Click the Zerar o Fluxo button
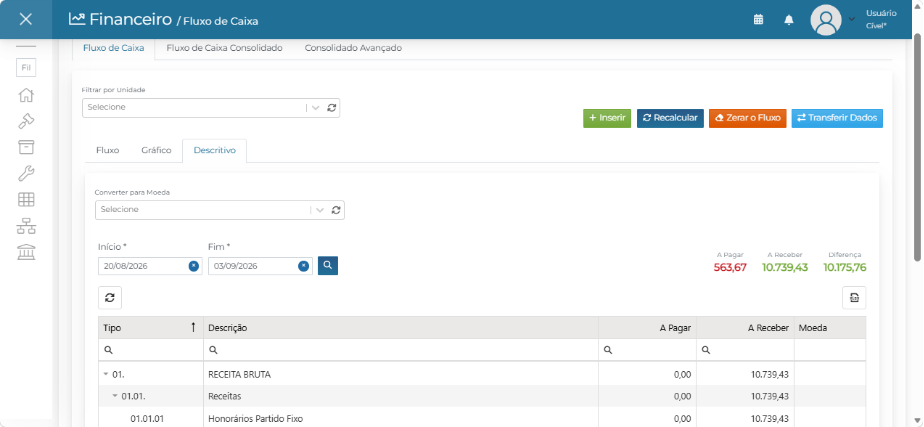 747,118
